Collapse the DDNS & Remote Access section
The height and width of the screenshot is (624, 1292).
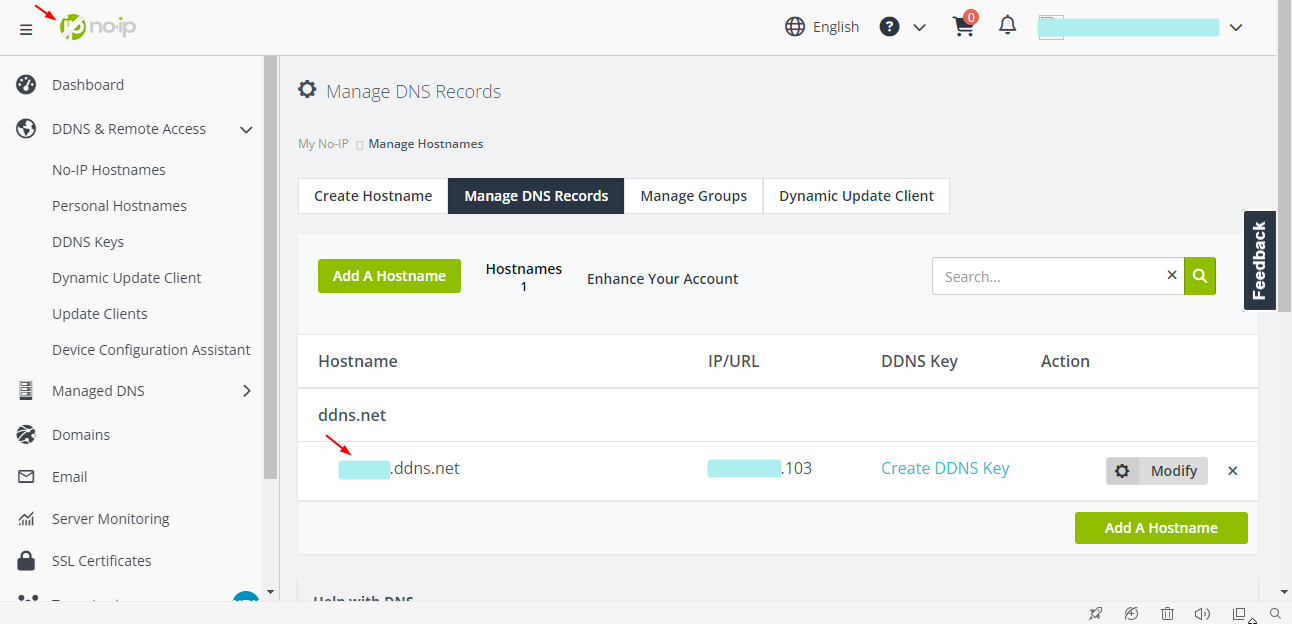coord(246,129)
